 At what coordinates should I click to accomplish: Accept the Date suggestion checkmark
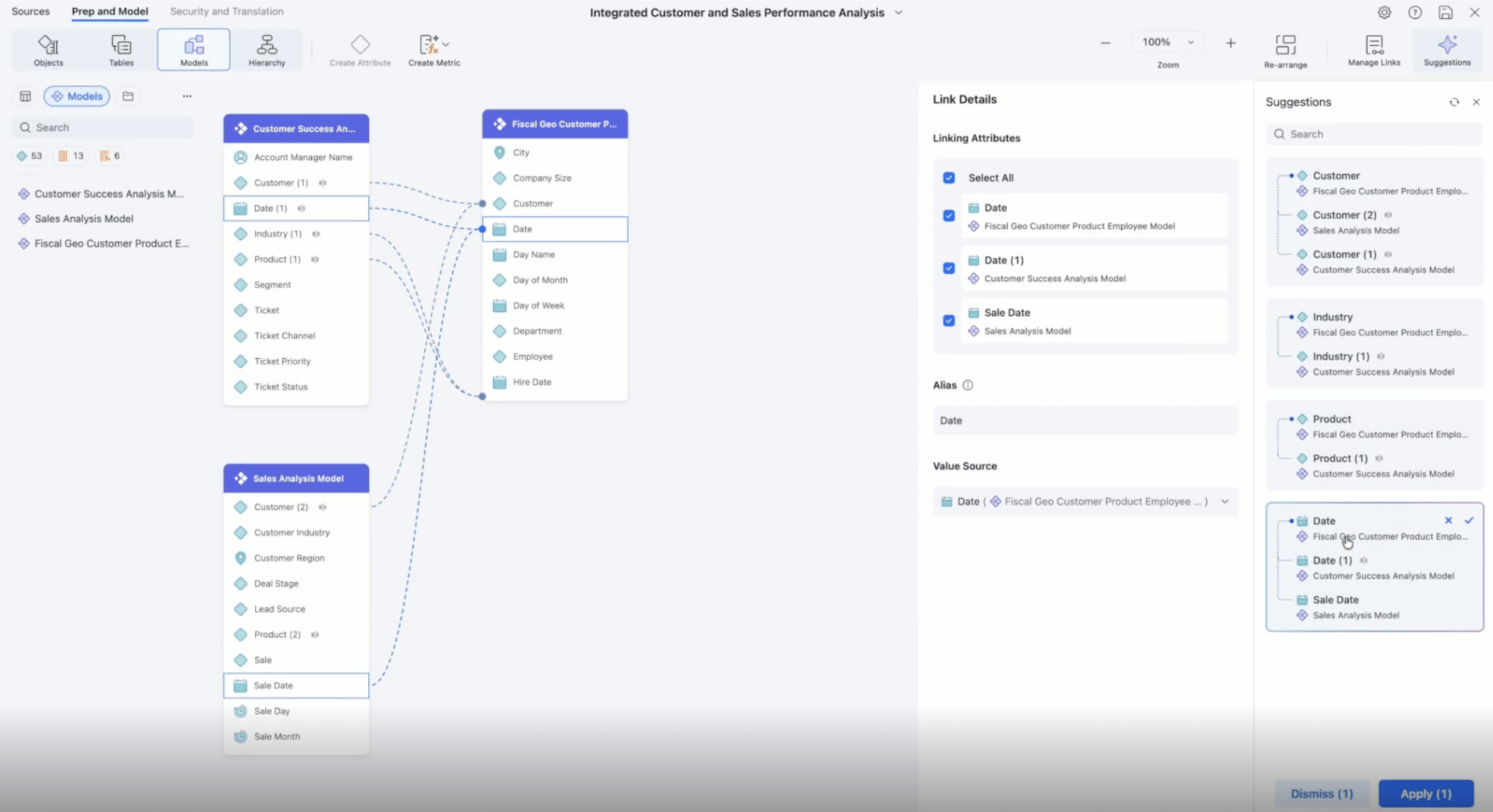(1468, 521)
